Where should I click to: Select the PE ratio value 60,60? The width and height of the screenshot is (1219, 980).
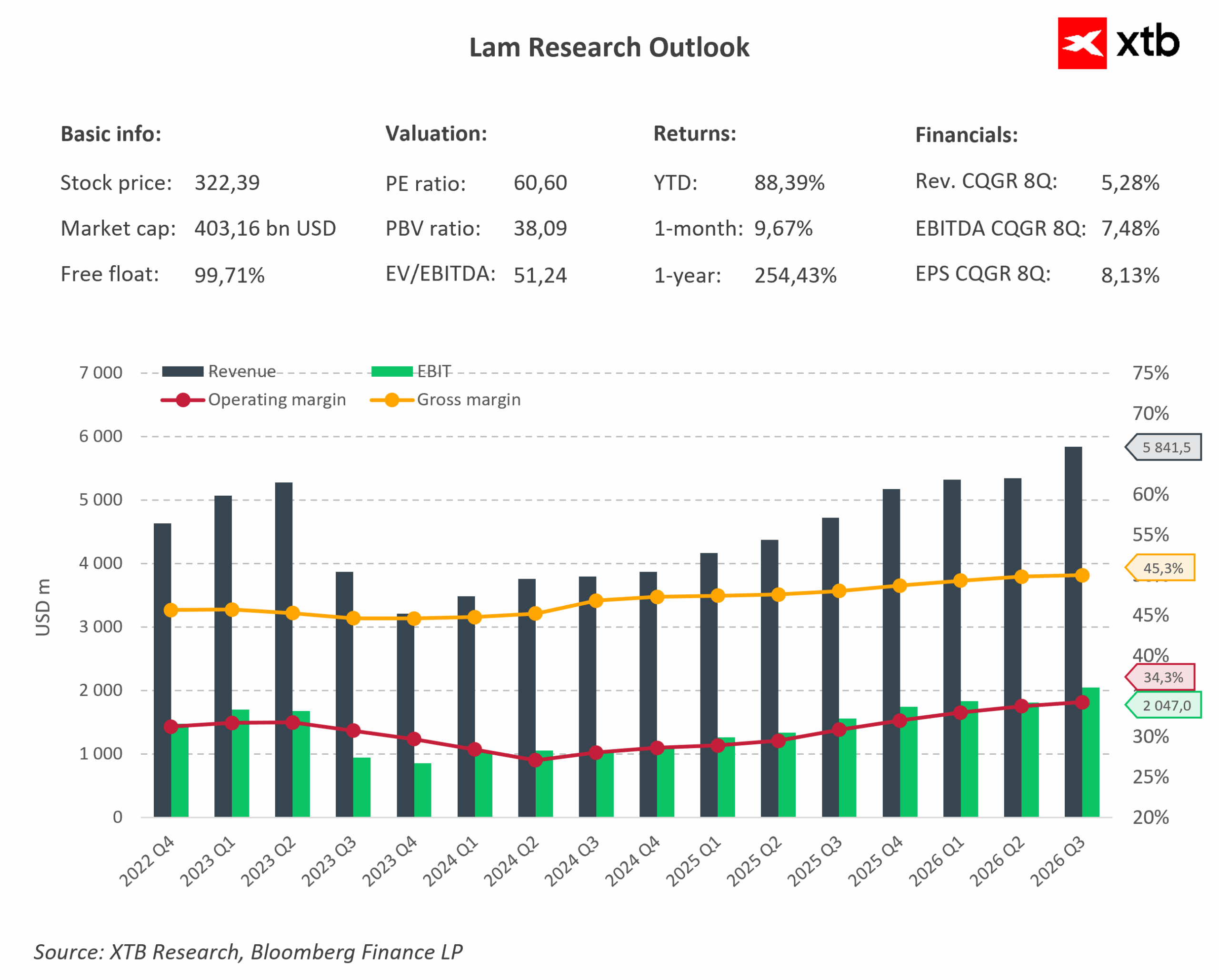coord(540,183)
